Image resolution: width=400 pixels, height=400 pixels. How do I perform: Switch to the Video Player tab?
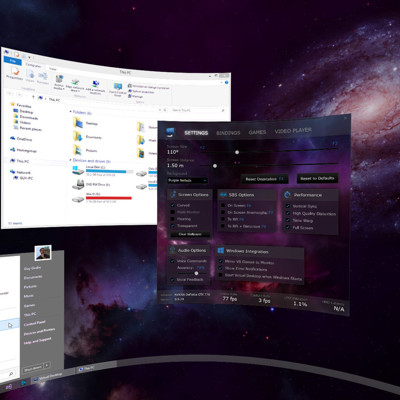tap(293, 131)
